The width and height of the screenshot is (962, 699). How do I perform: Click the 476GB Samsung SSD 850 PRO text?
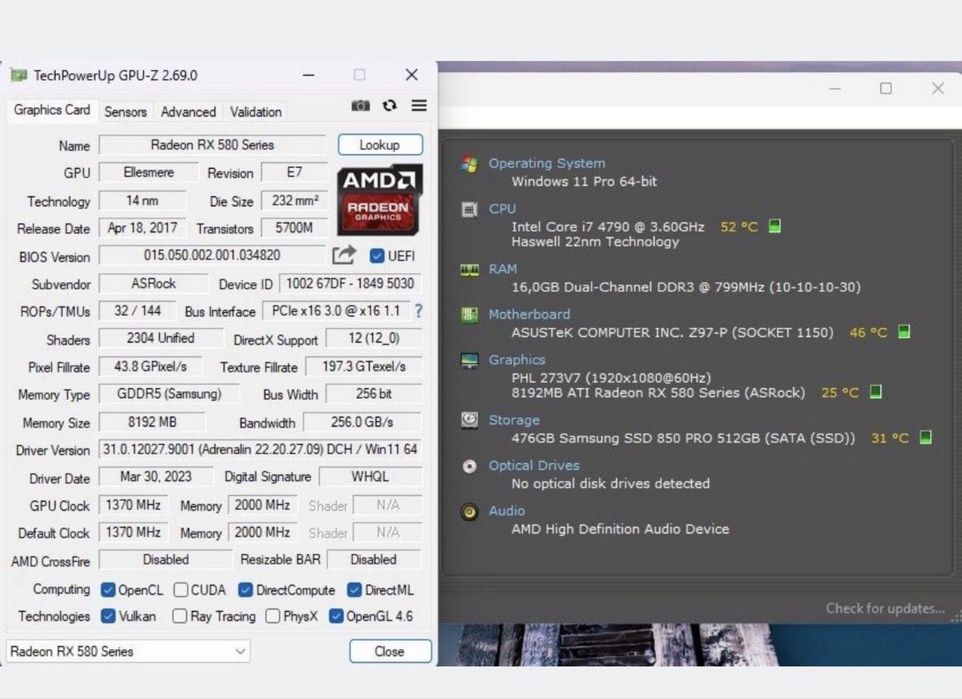click(x=683, y=438)
